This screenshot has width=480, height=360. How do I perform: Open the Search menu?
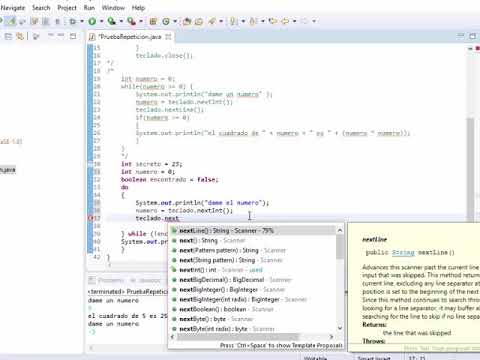(41, 7)
